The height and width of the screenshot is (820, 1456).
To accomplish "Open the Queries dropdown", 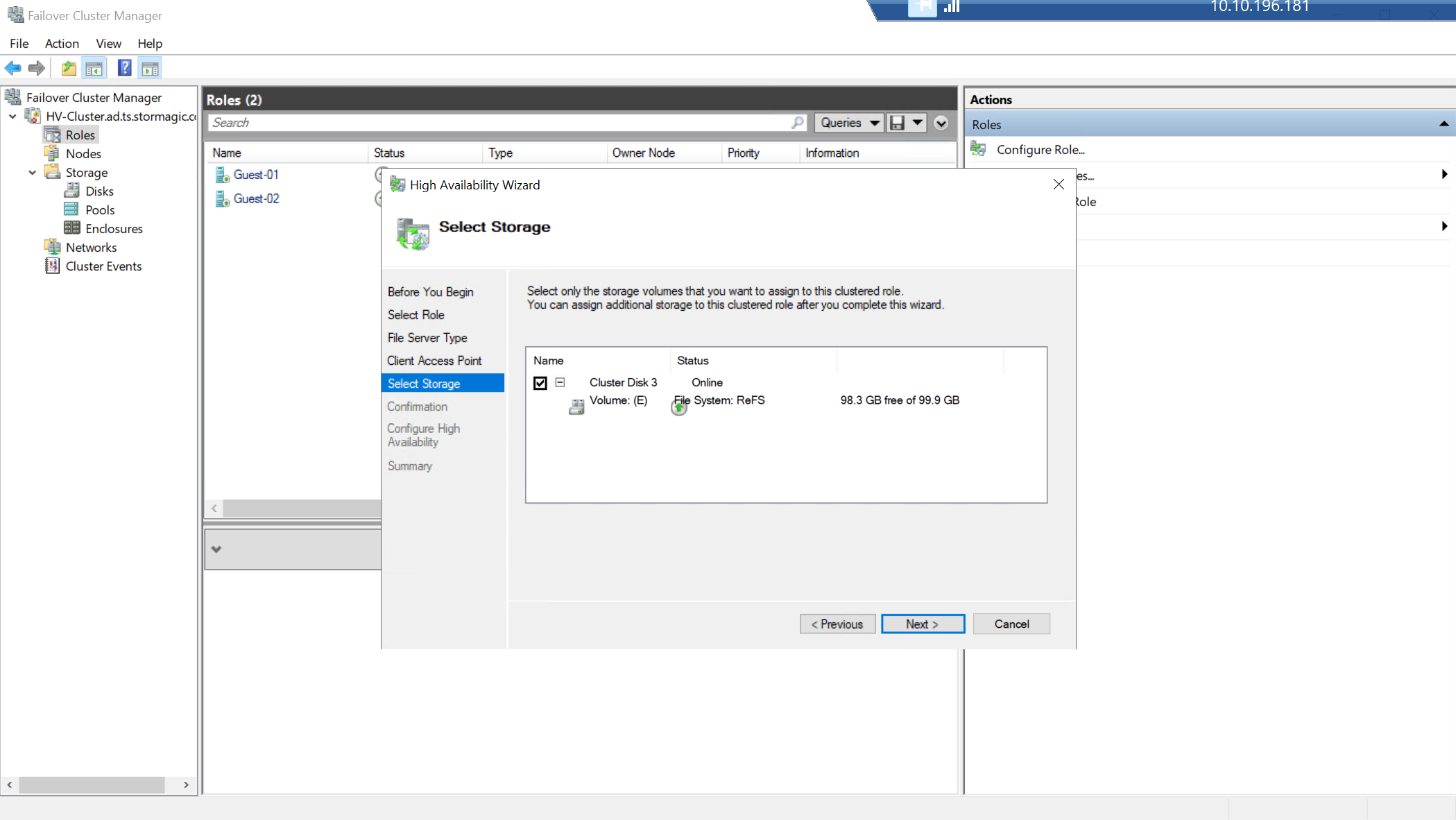I will click(x=850, y=123).
